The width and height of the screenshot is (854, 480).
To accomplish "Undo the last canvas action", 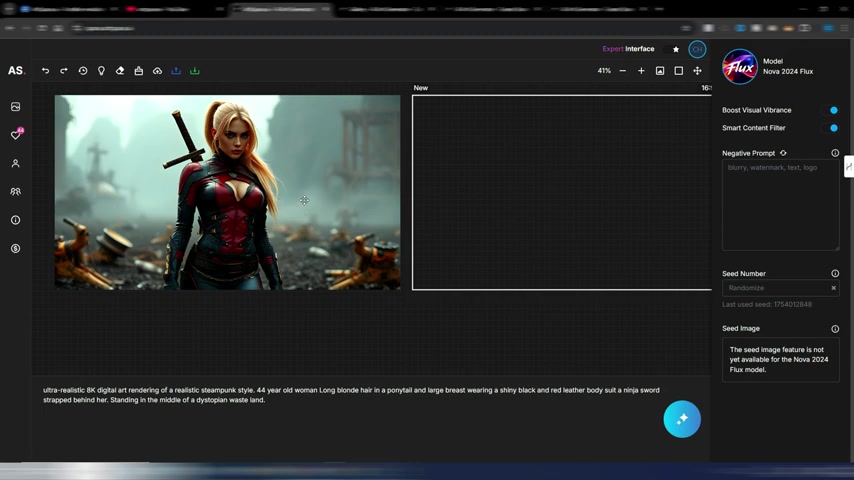I will 45,71.
